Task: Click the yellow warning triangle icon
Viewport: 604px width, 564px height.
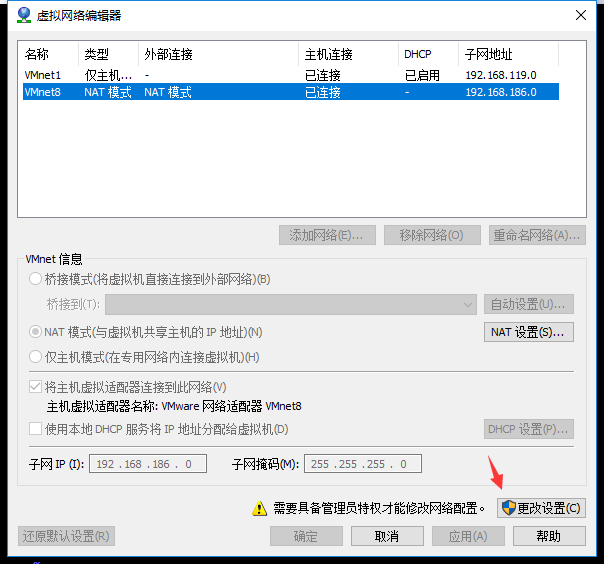Action: tap(260, 508)
